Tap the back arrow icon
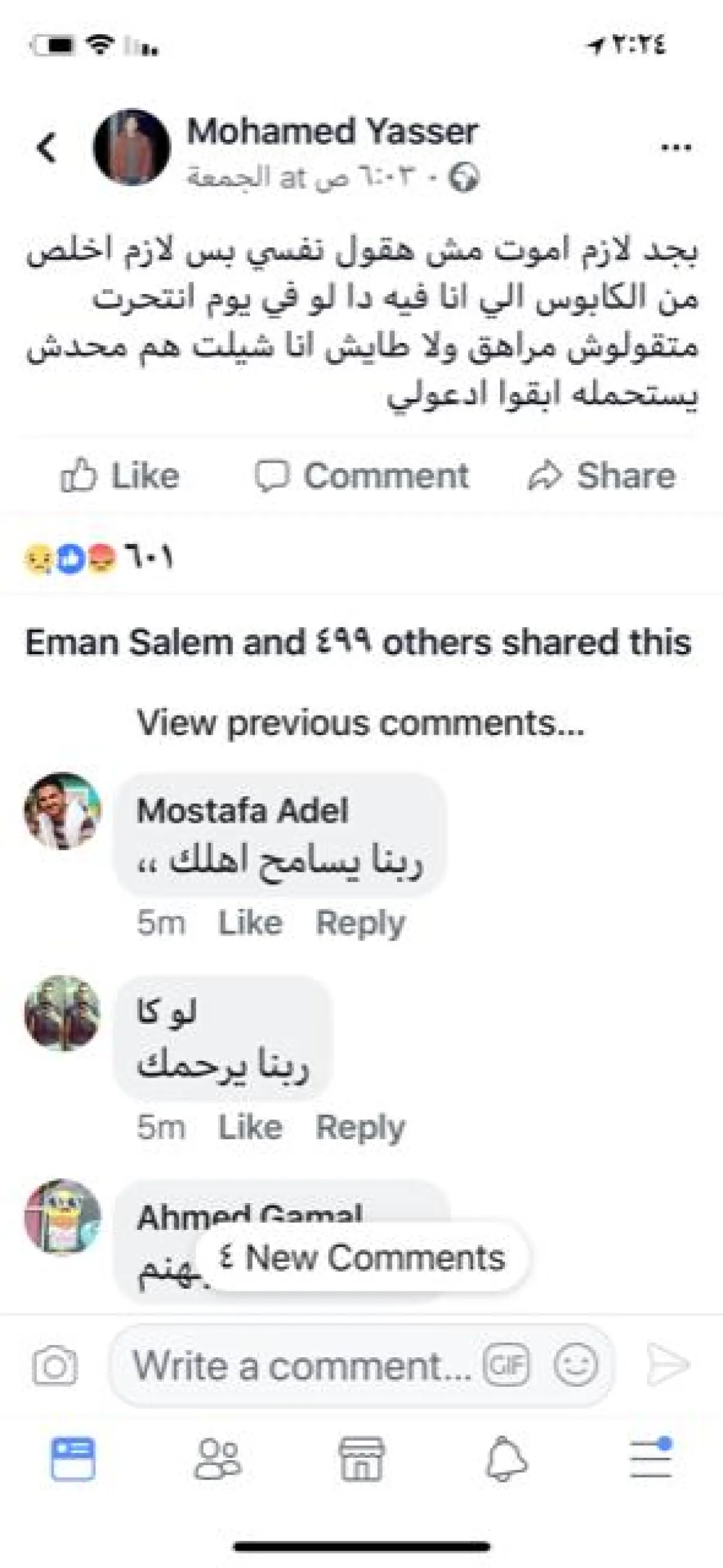The image size is (723, 1568). pos(47,148)
